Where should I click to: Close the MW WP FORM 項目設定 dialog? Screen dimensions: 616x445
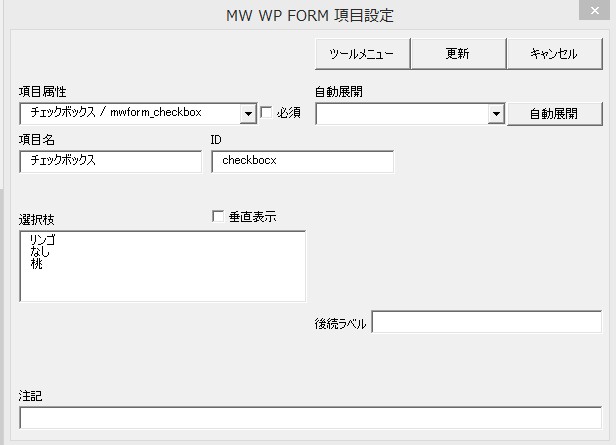tap(594, 10)
